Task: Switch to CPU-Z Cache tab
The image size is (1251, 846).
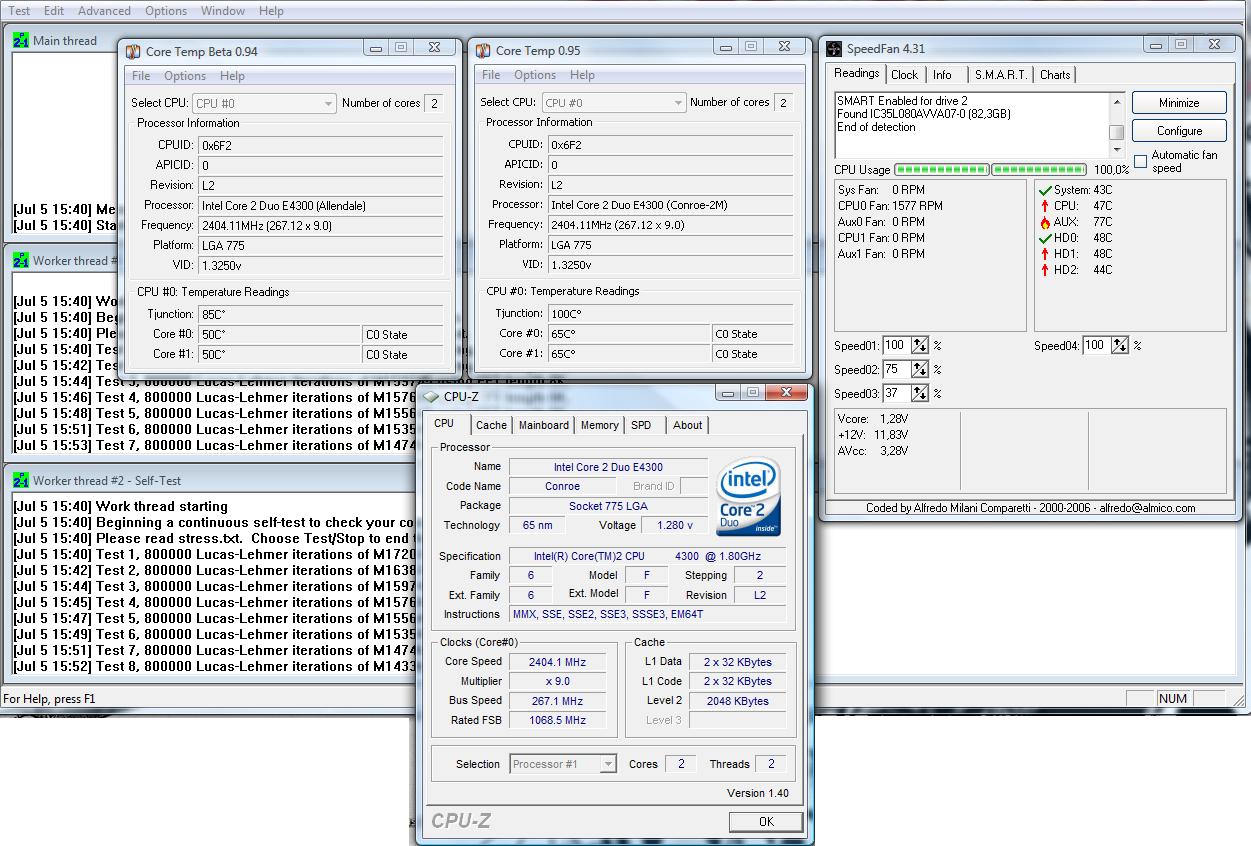Action: pyautogui.click(x=491, y=425)
